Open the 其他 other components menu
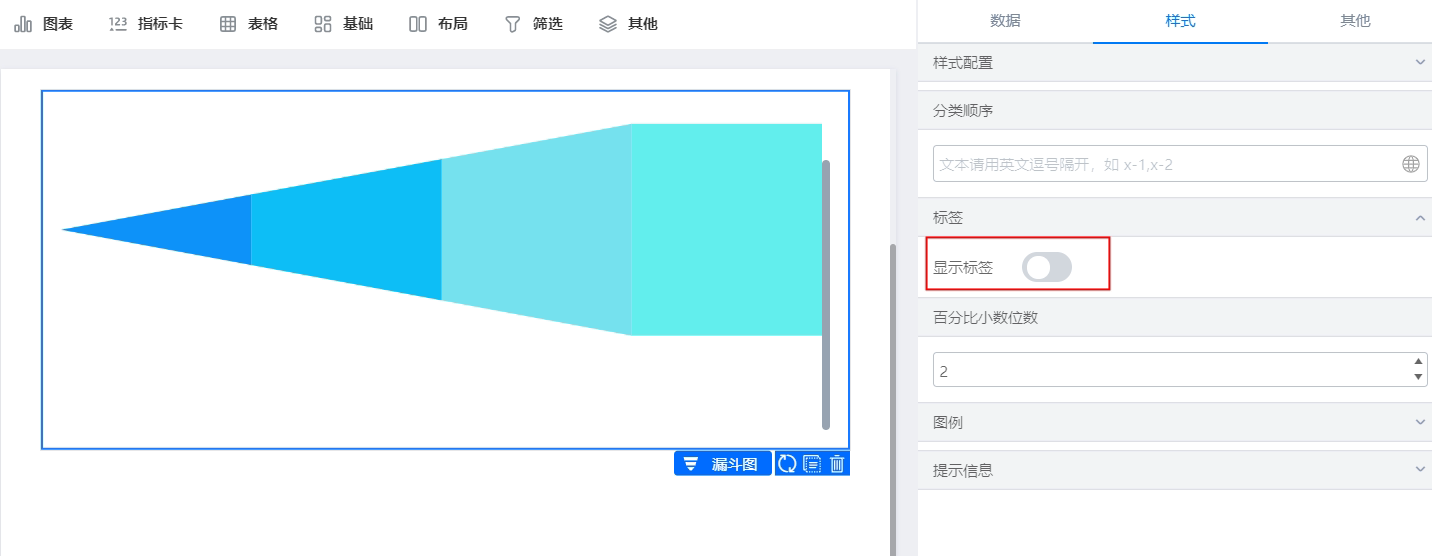Screen dimensions: 1432x556 628,24
